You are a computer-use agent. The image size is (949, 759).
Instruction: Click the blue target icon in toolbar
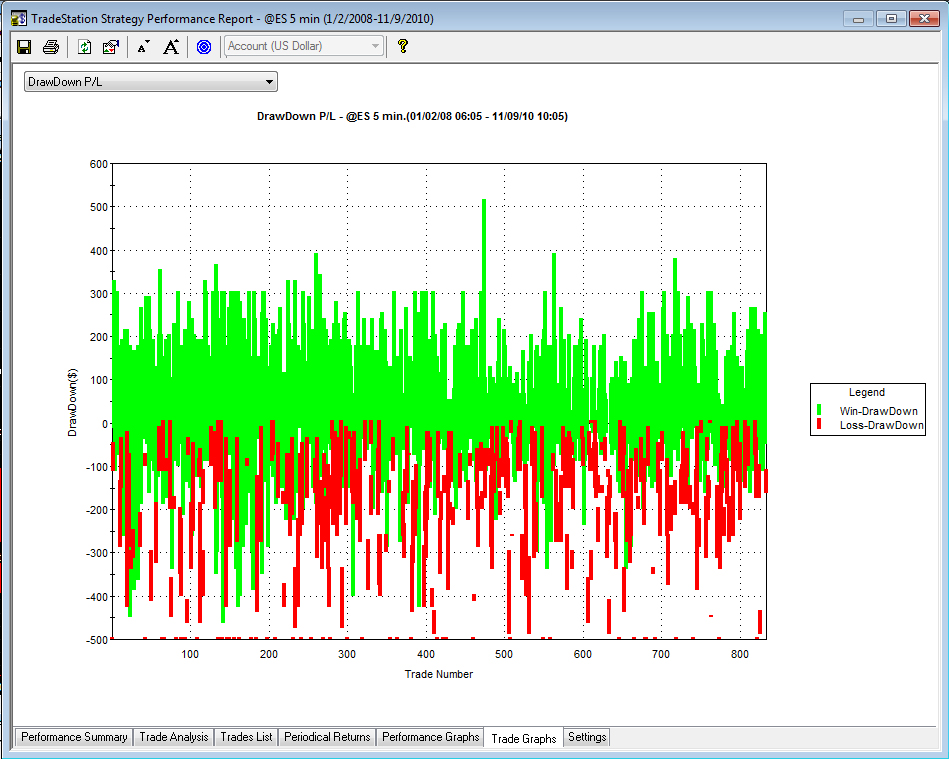pyautogui.click(x=204, y=47)
